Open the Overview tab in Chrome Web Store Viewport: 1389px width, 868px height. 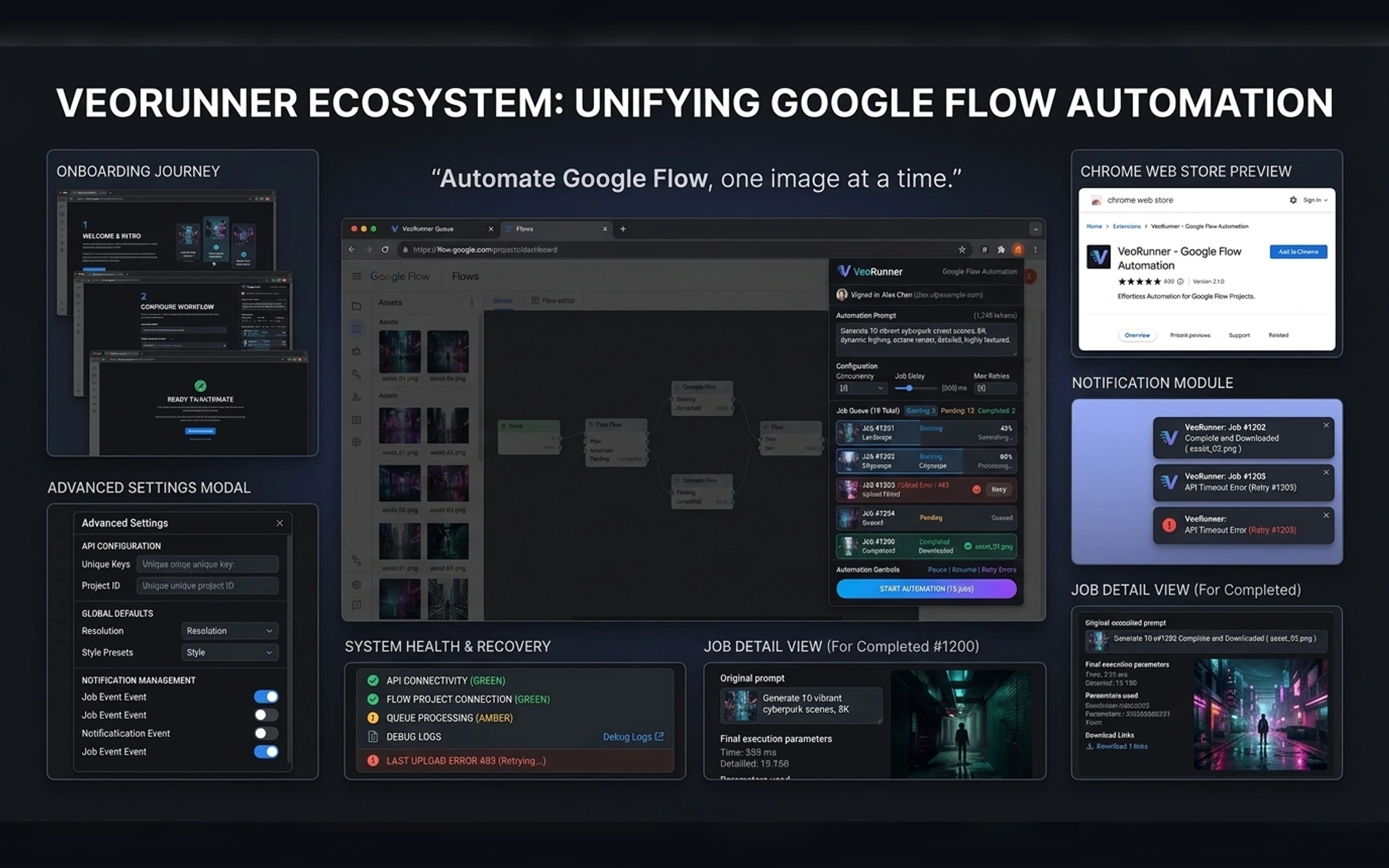tap(1137, 335)
